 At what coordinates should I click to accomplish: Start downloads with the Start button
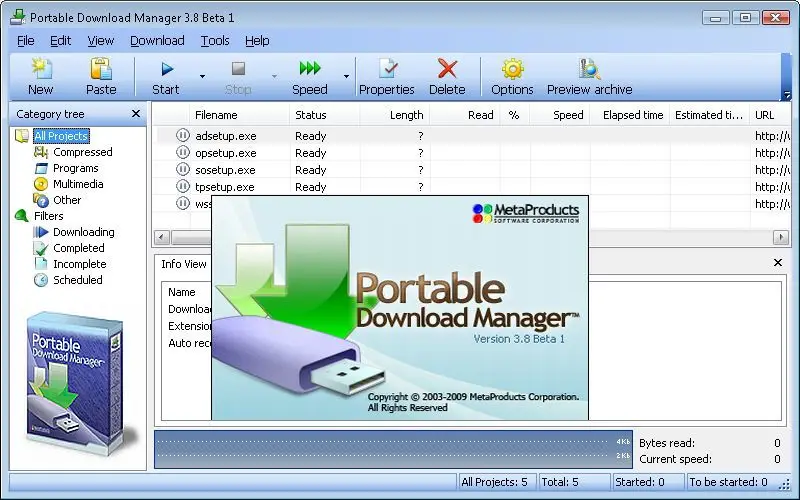pos(166,77)
